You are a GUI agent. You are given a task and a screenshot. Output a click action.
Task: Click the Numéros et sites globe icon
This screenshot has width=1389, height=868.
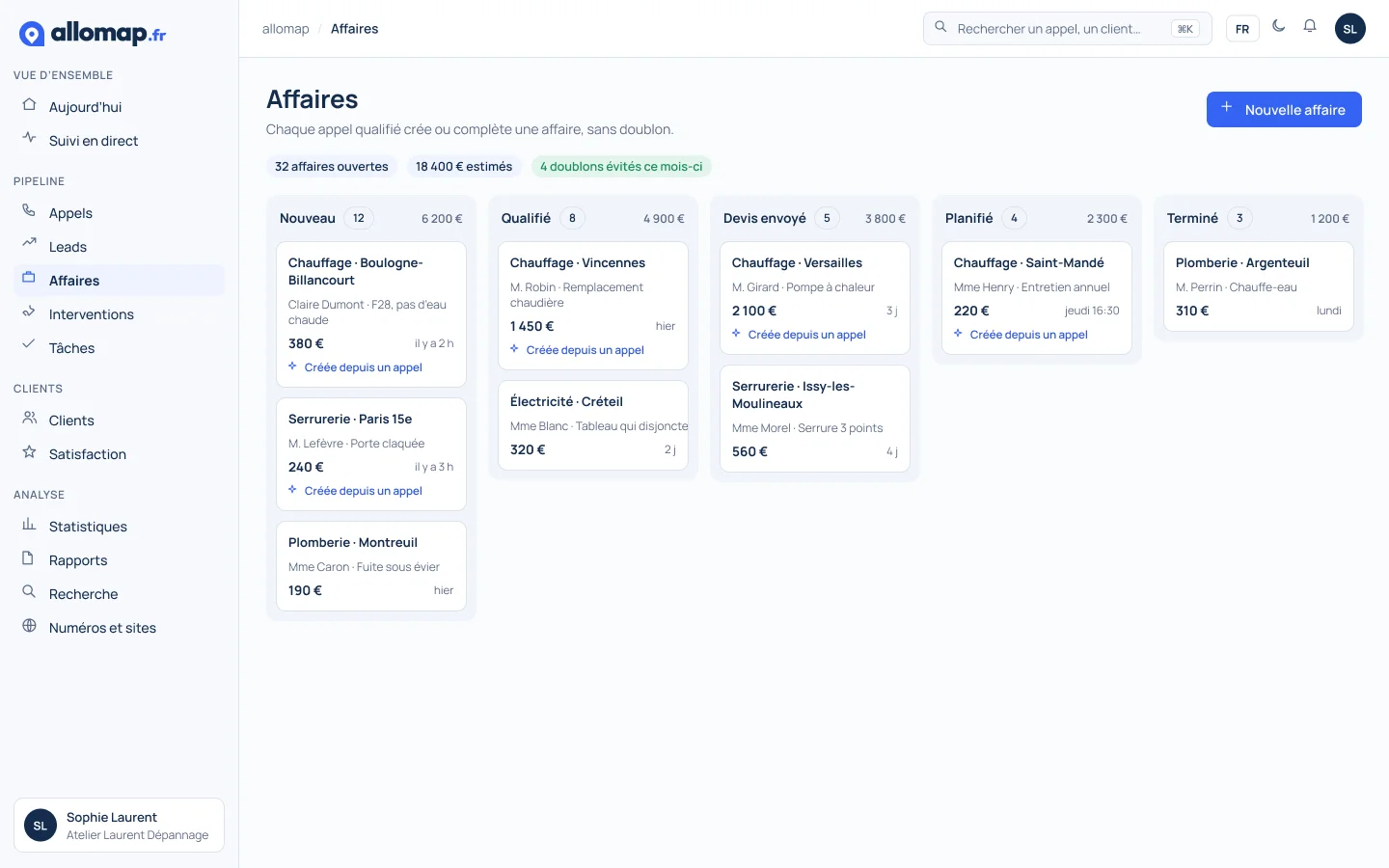click(29, 626)
